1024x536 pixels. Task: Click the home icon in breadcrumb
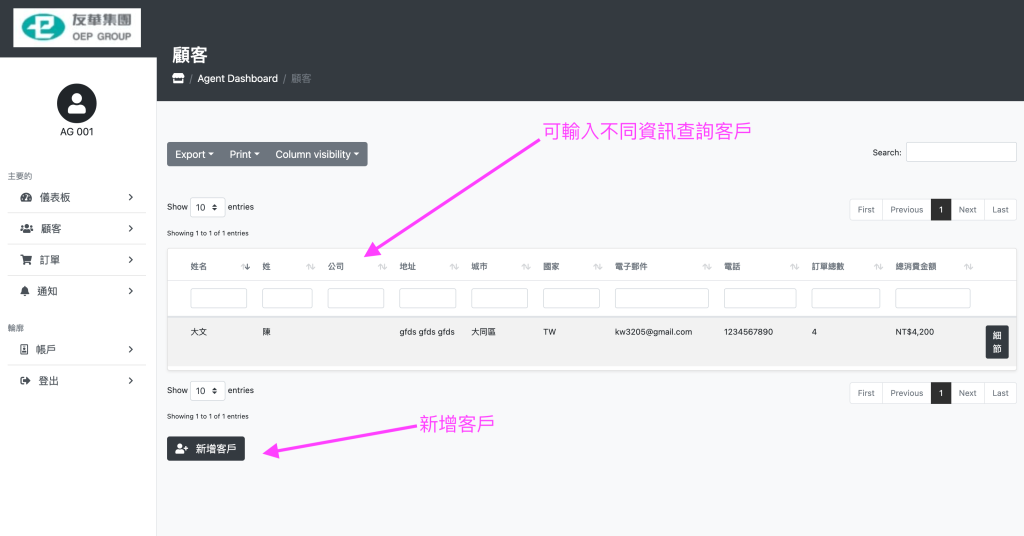[178, 78]
